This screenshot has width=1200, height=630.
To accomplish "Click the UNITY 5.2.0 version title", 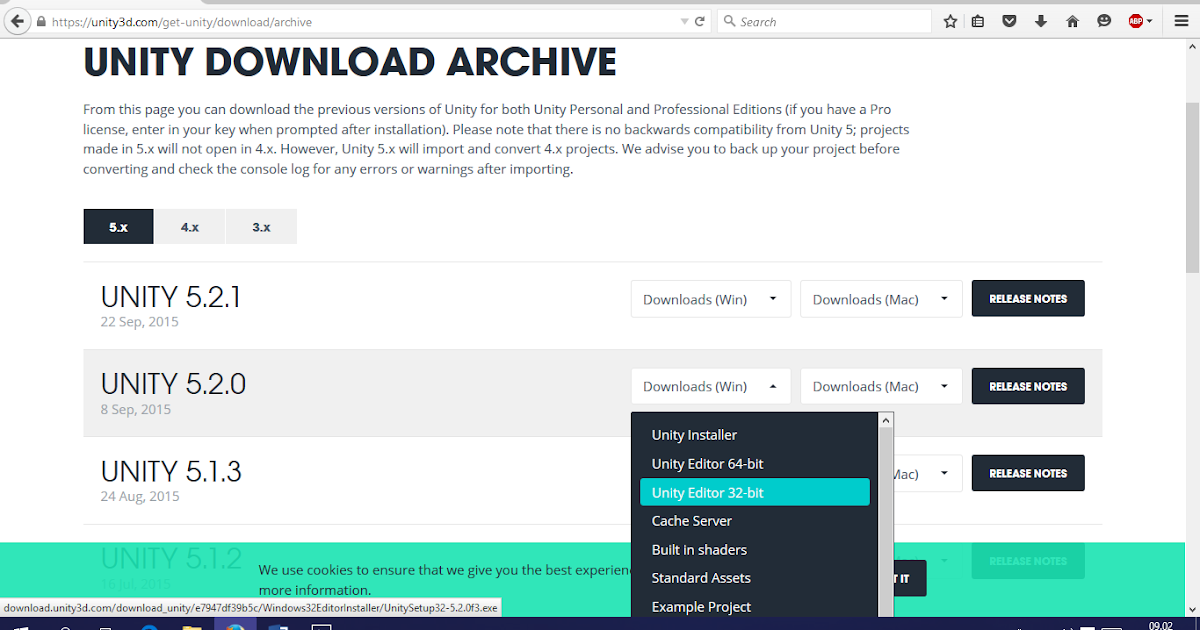I will pos(173,384).
